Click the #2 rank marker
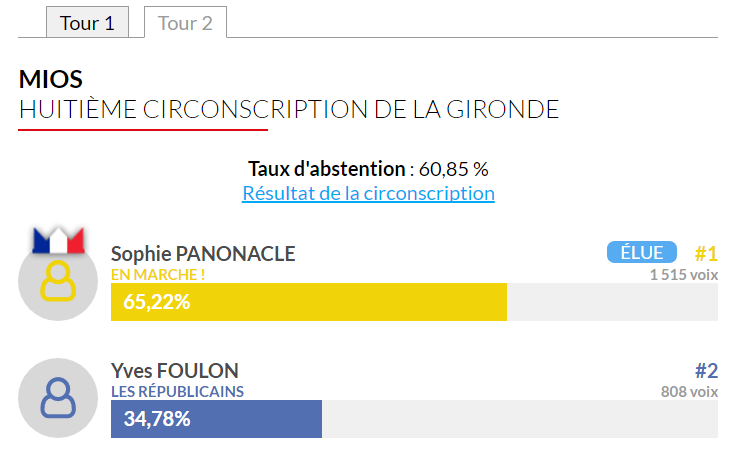Screen dimensions: 736x450 coord(706,371)
